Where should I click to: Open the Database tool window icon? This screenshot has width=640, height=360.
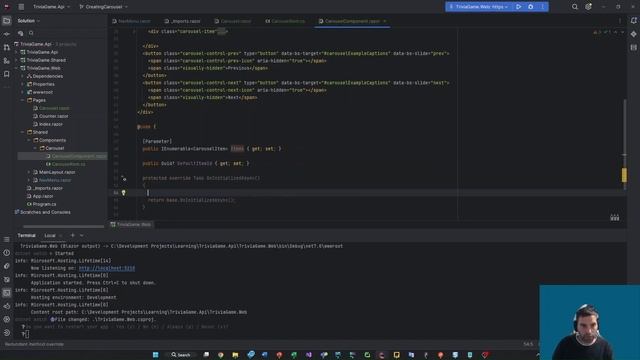coord(633,47)
